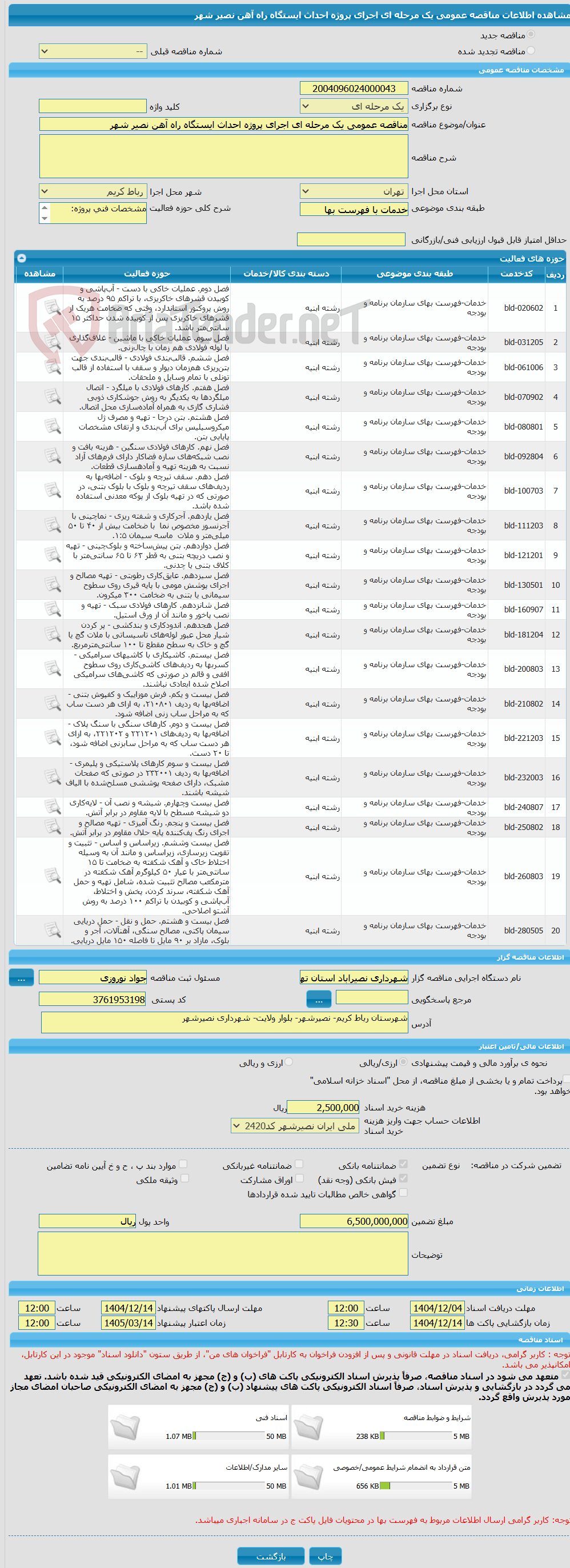Open view icon for row bld-061006

click(53, 367)
